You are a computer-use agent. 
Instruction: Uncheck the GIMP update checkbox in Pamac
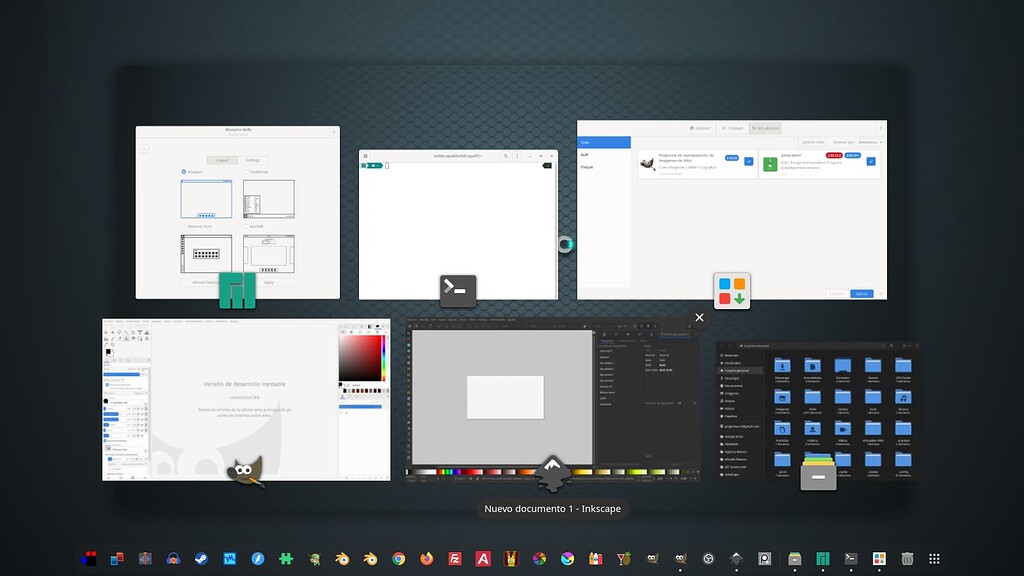pos(748,161)
